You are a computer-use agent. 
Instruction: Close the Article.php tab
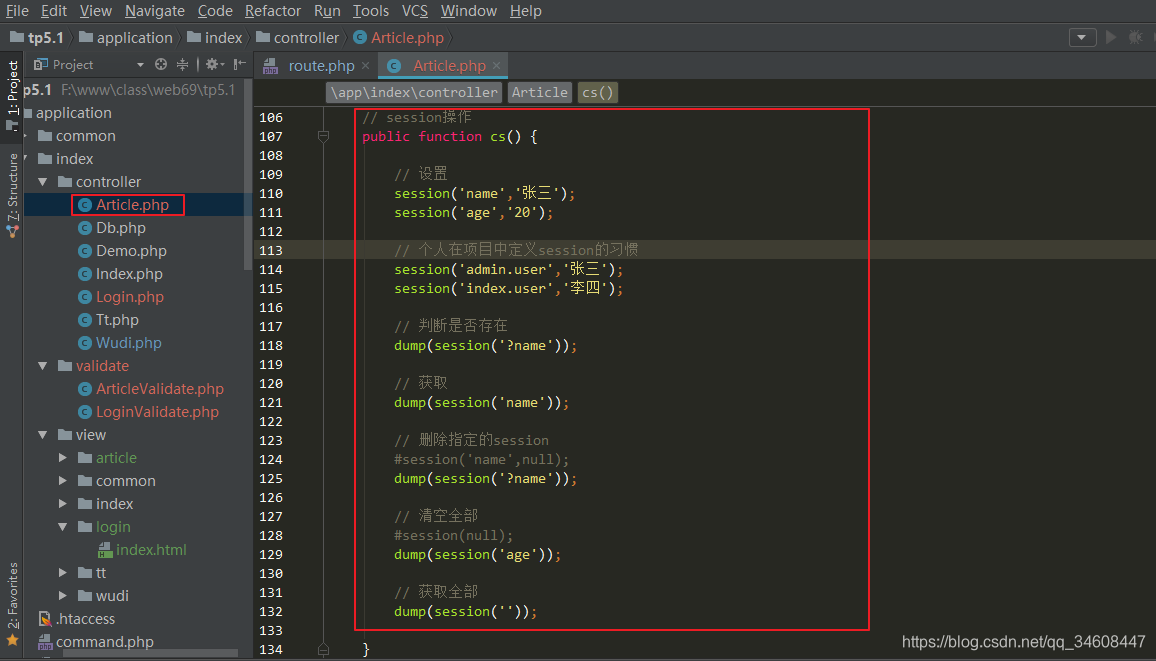pyautogui.click(x=497, y=66)
